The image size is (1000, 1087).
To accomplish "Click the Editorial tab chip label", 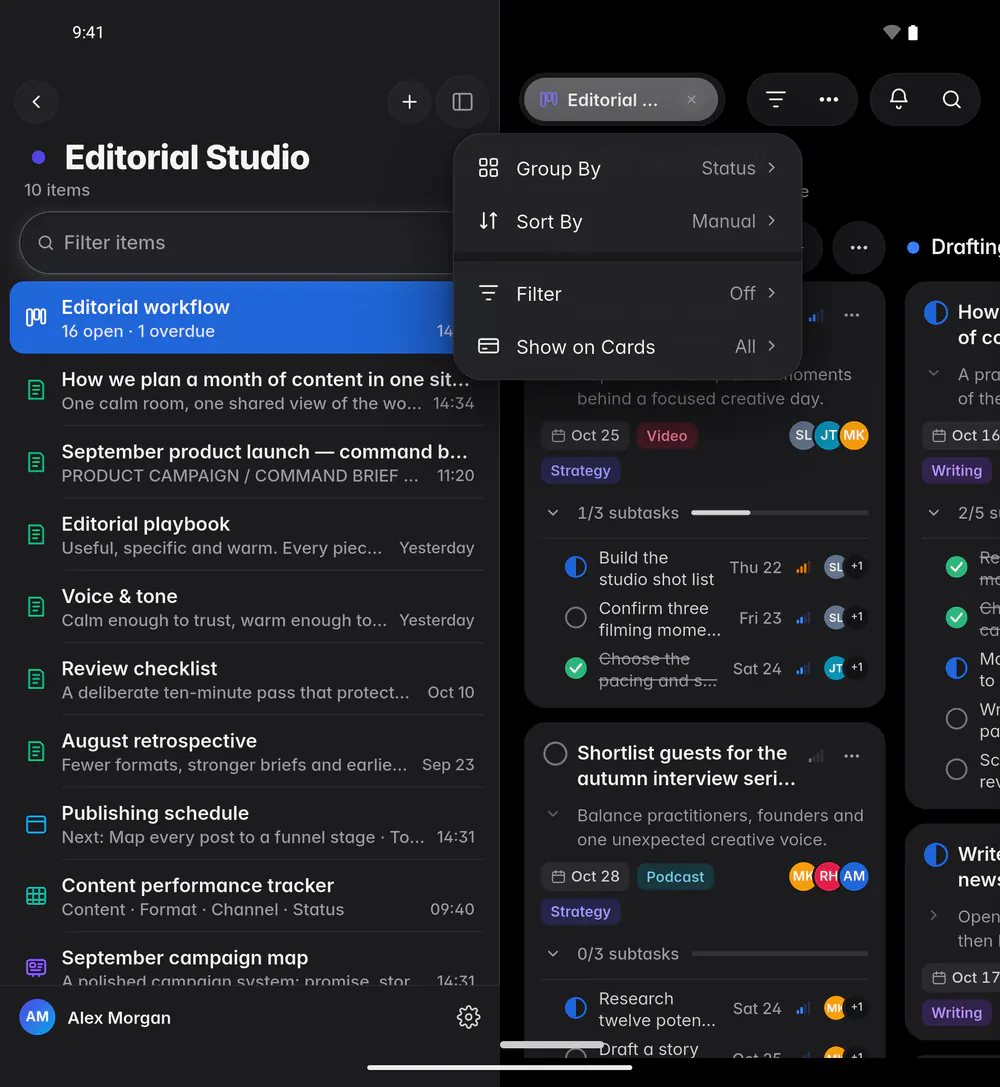I will click(x=612, y=100).
